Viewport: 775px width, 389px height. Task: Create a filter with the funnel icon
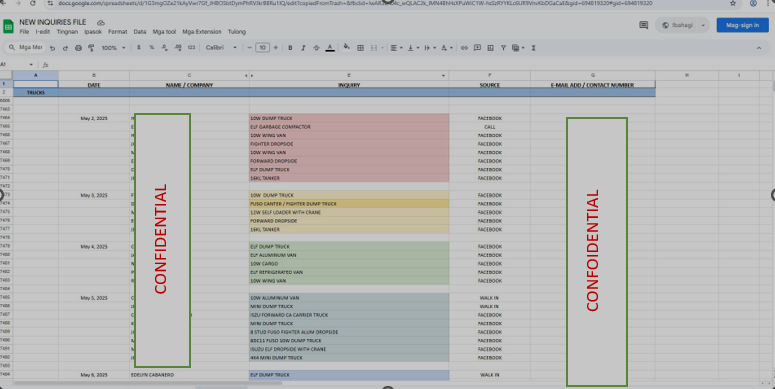503,48
